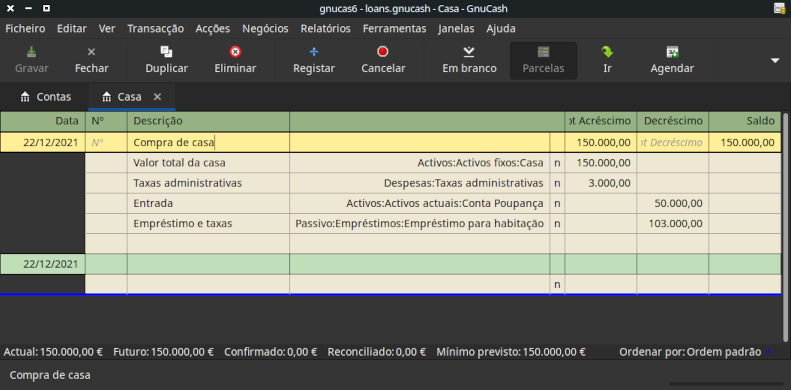Click the Compra de casa description field

pos(208,143)
